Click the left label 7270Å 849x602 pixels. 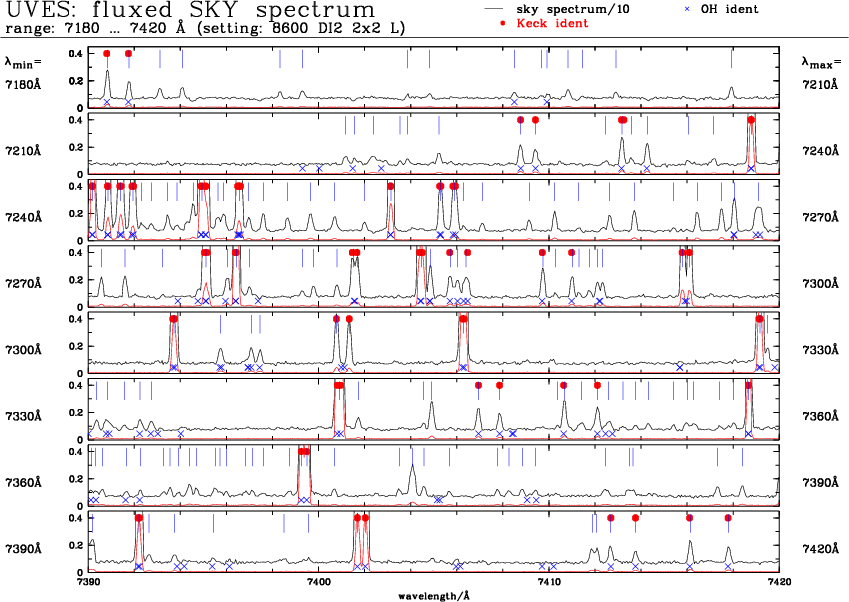(23, 284)
